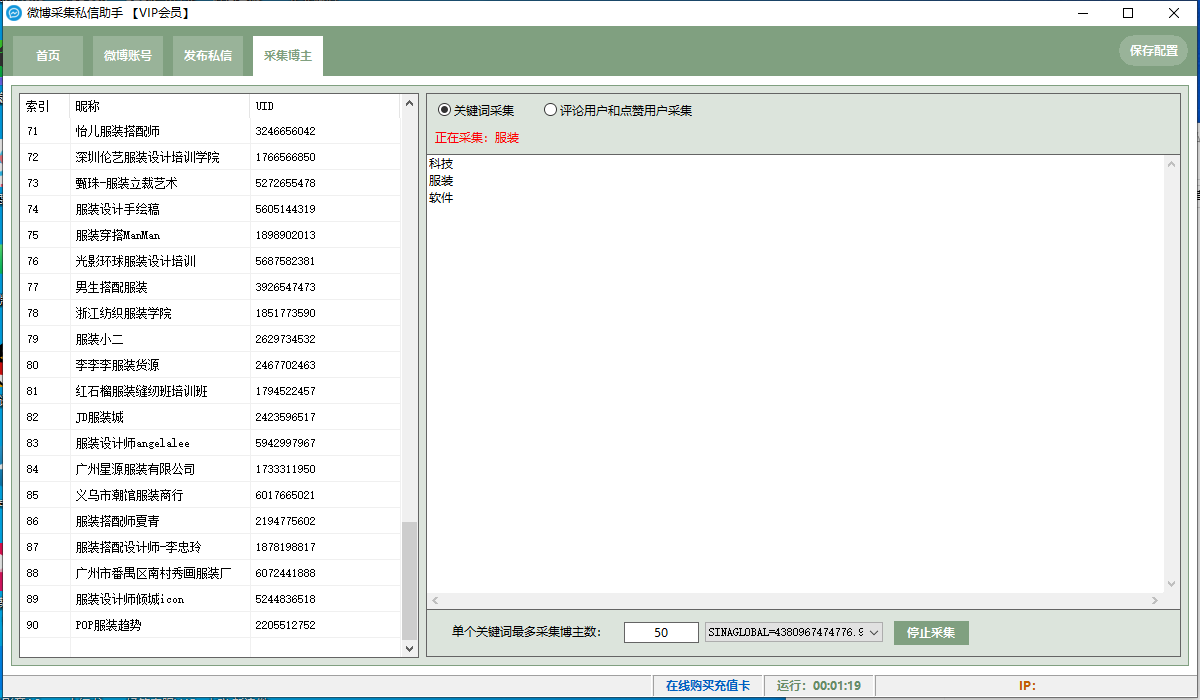The image size is (1200, 700).
Task: Click the max bloggers count input field
Action: click(661, 632)
